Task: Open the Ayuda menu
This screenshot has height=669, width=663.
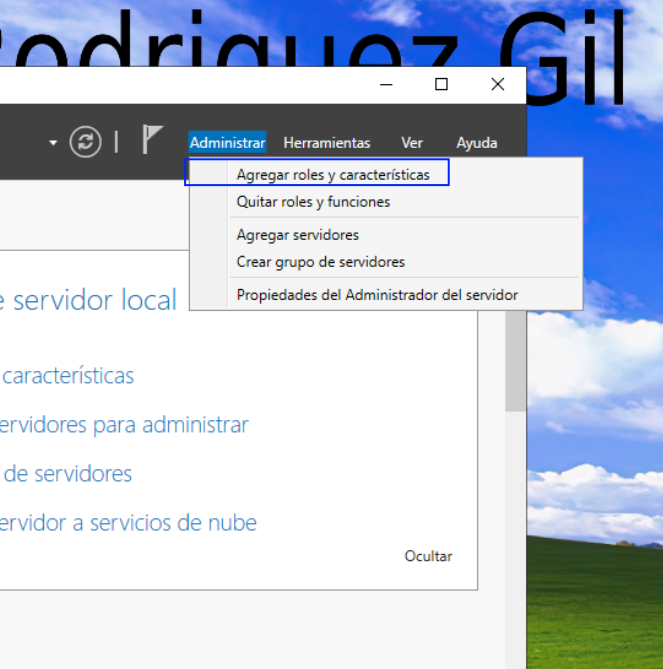Action: (x=477, y=143)
